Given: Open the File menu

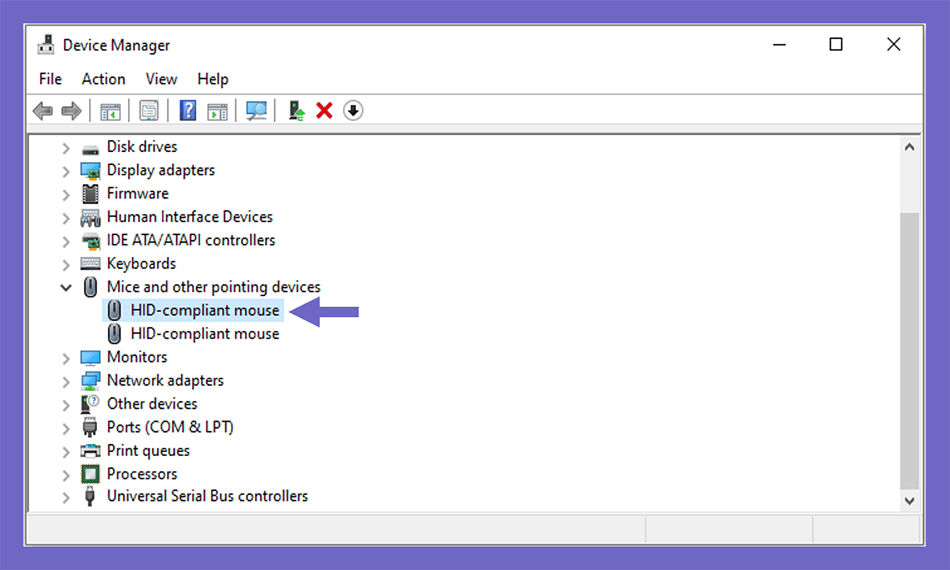Looking at the screenshot, I should pyautogui.click(x=50, y=79).
